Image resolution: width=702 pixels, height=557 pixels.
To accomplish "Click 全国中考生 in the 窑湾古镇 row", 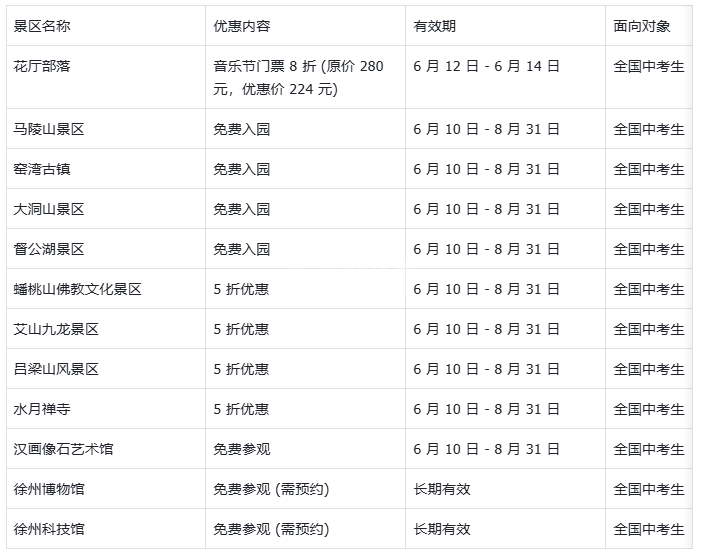I will [649, 169].
